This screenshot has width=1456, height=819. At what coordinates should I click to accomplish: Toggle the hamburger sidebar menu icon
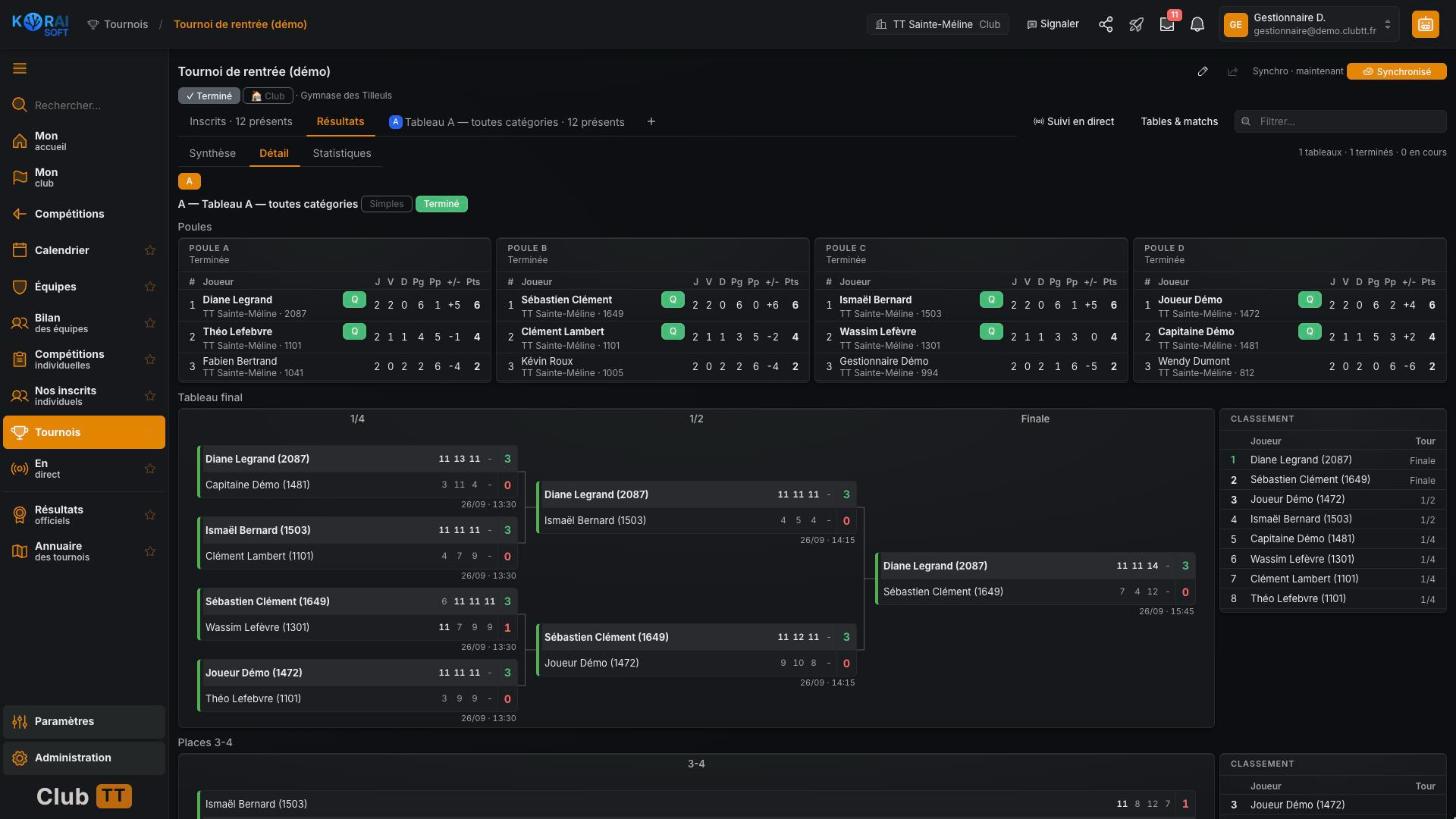coord(19,69)
